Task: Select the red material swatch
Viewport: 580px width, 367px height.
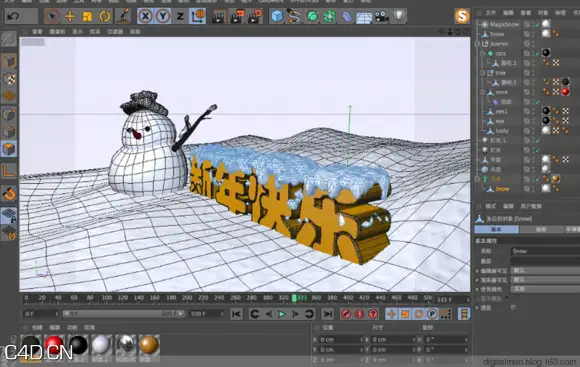Action: coord(54,344)
